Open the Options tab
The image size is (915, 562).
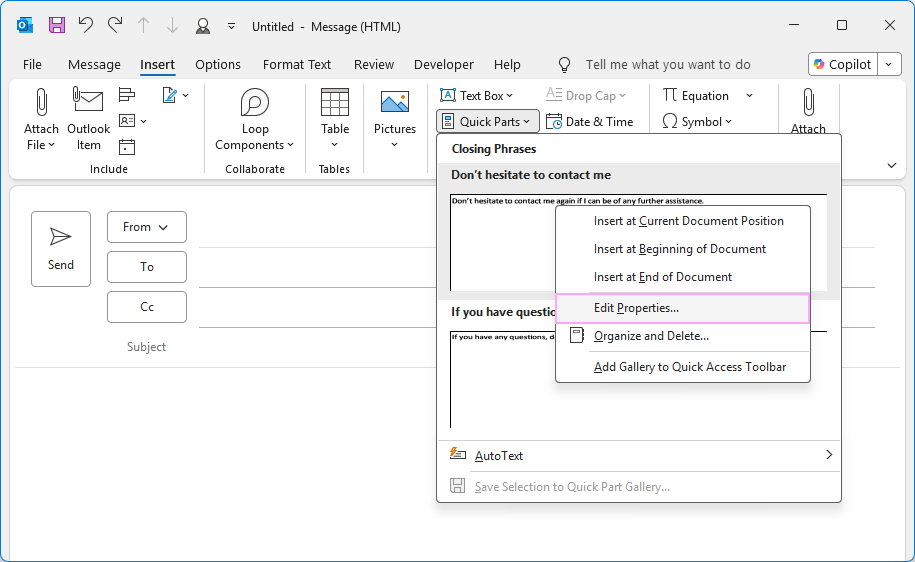218,65
